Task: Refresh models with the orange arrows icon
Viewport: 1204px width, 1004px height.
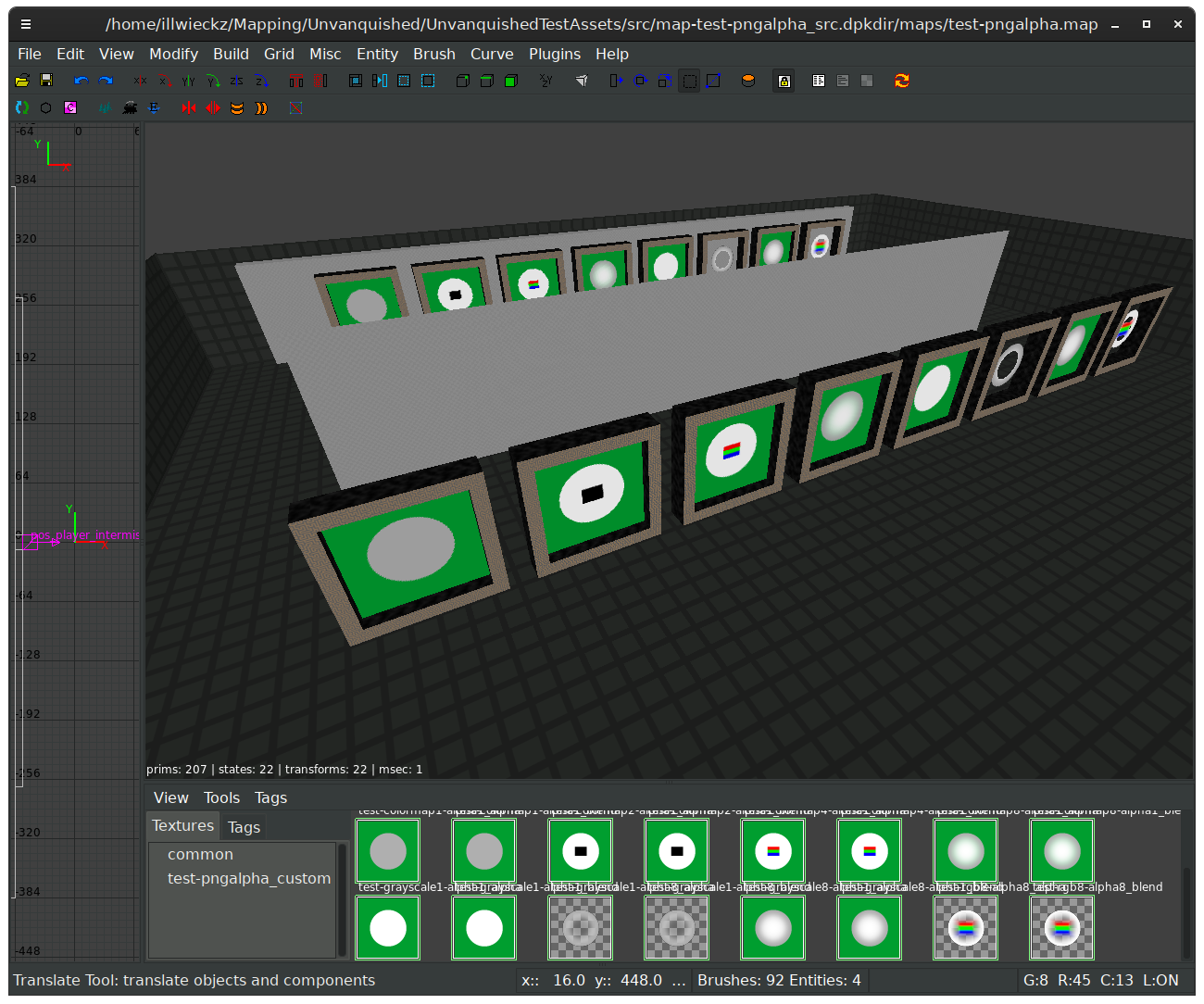Action: [902, 81]
